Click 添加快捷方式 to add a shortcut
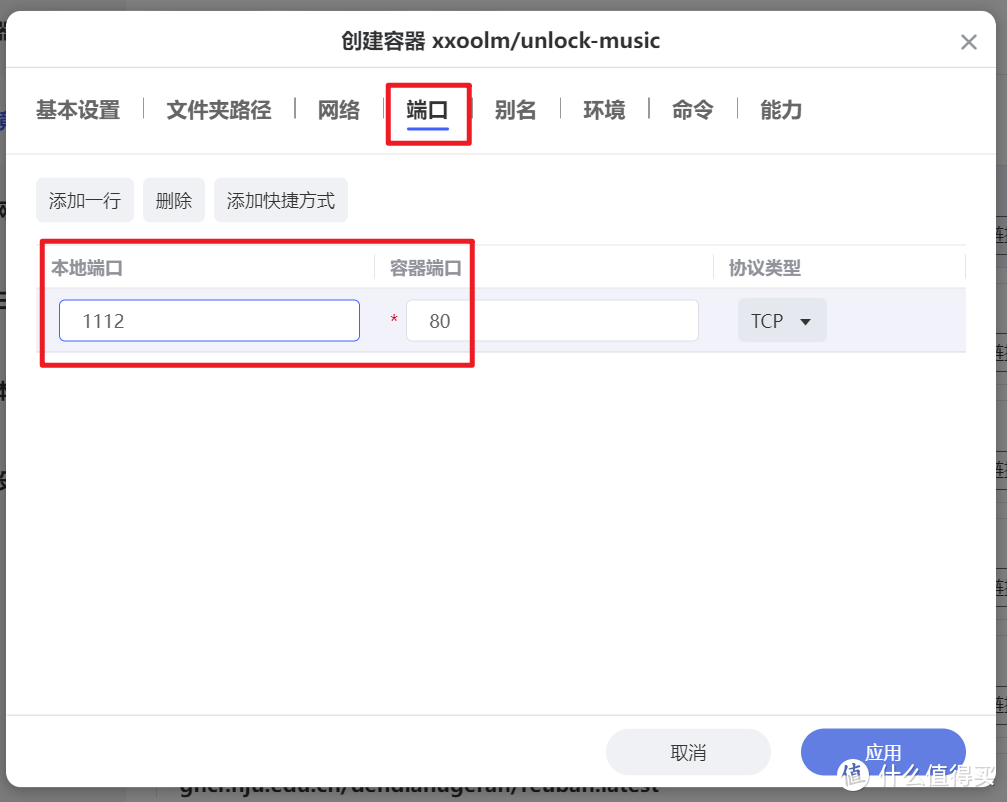The height and width of the screenshot is (802, 1007). pyautogui.click(x=280, y=200)
